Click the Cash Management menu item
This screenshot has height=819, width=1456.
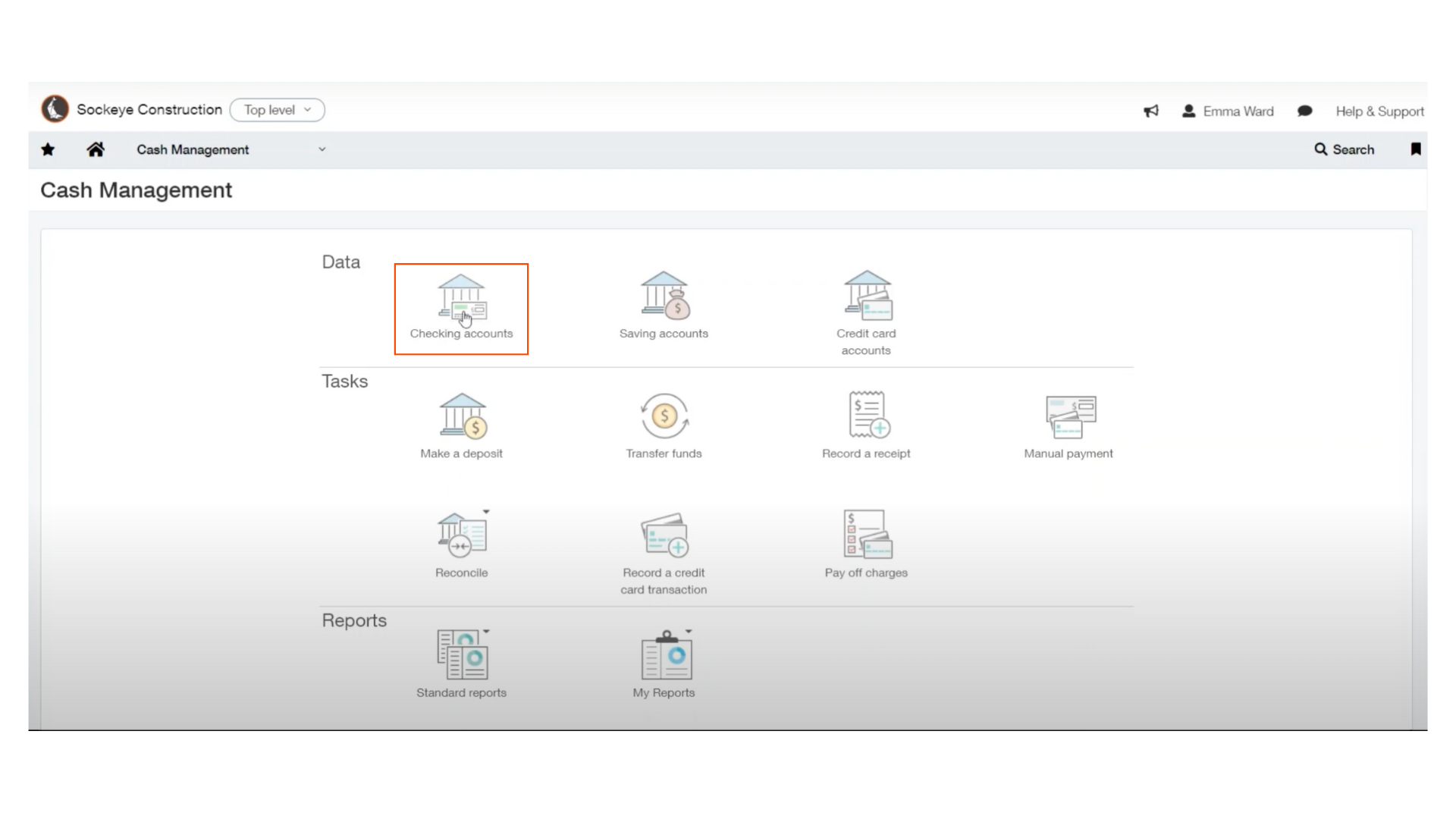point(193,149)
